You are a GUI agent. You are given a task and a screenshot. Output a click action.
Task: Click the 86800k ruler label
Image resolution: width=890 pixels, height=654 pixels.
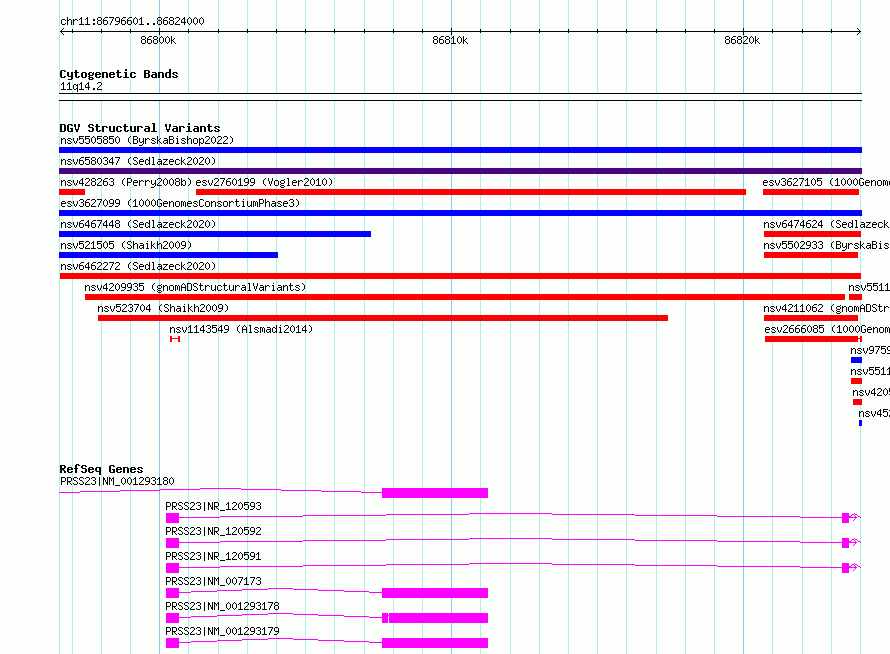tap(158, 40)
